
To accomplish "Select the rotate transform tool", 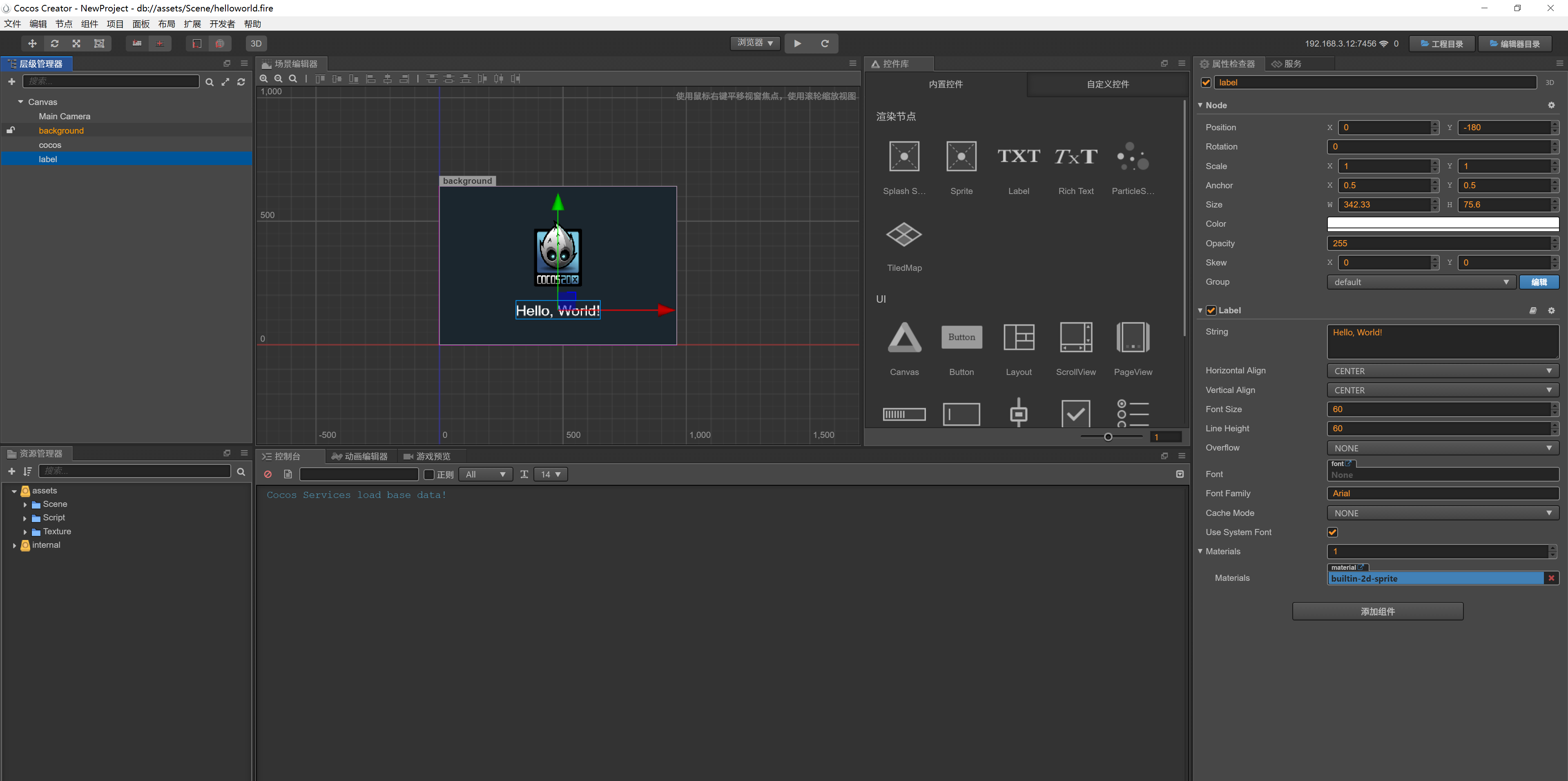I will pos(54,43).
